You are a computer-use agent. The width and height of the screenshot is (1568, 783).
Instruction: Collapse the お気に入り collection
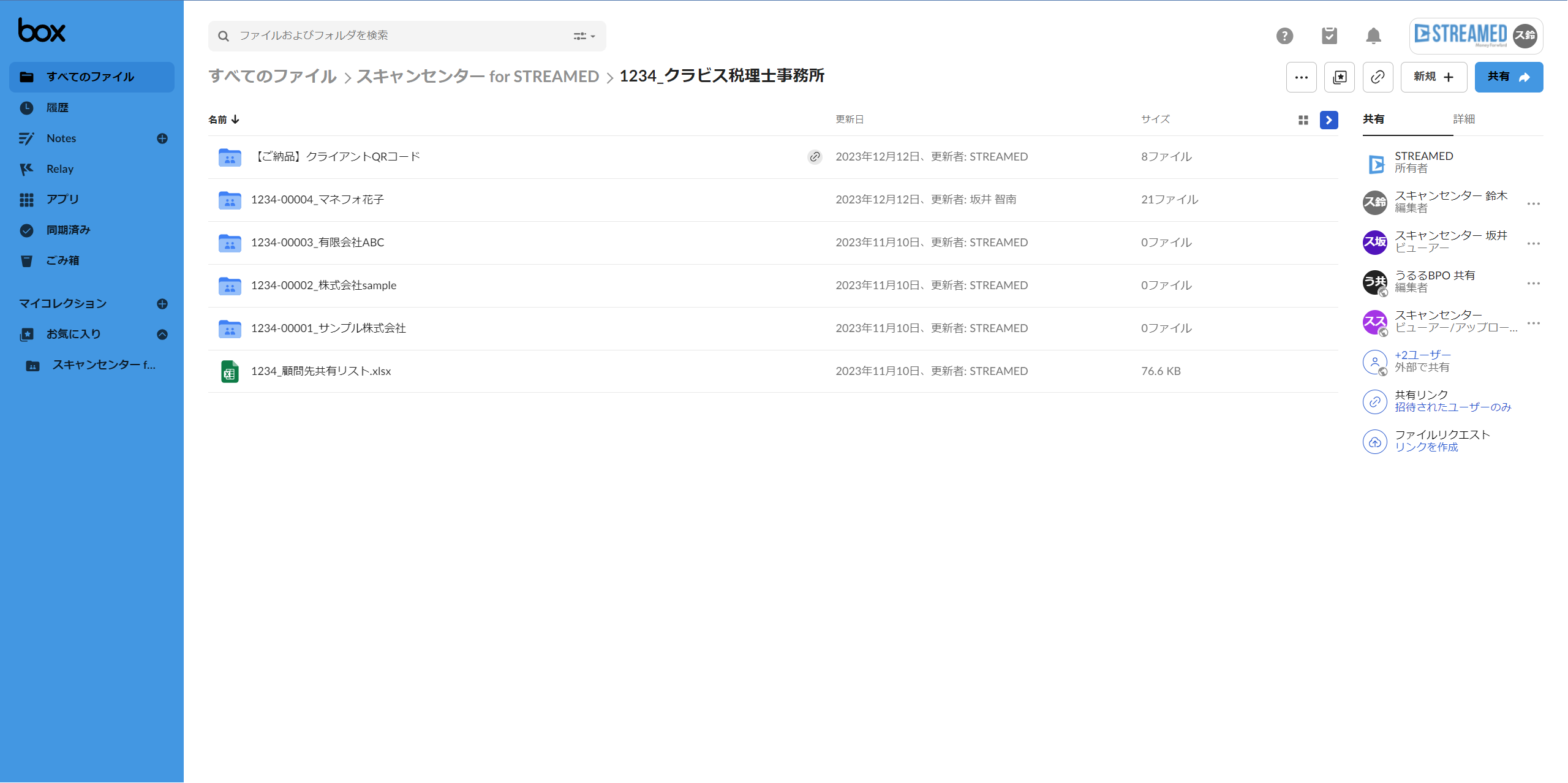pyautogui.click(x=162, y=335)
